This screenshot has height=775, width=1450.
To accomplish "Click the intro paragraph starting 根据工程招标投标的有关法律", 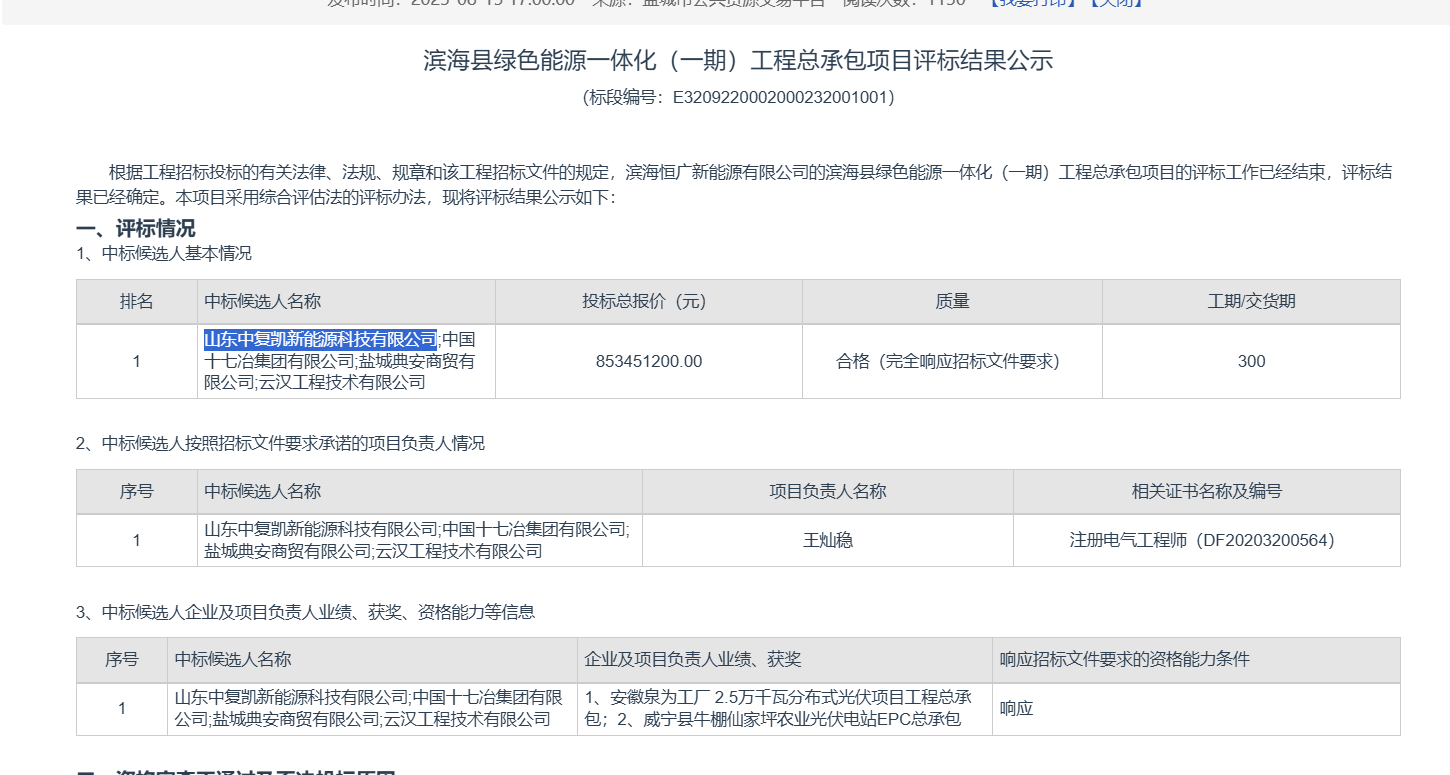I will tap(734, 185).
